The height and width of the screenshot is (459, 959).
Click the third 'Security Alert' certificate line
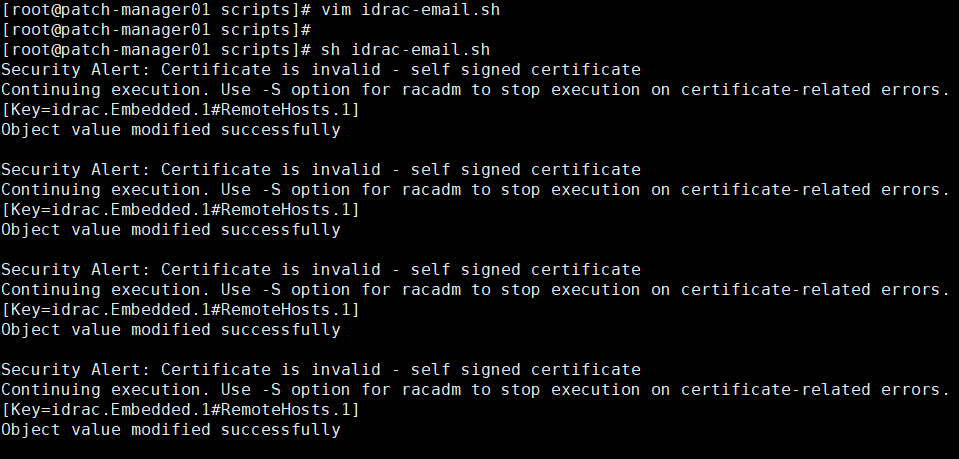pos(321,270)
